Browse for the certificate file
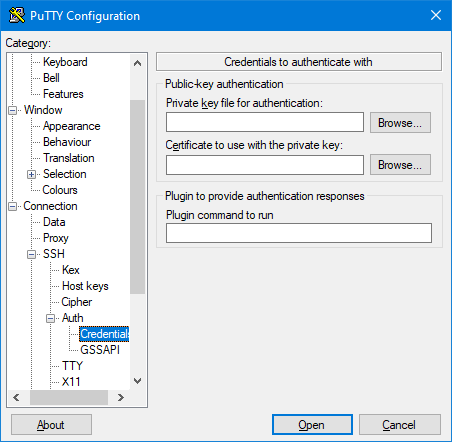 pyautogui.click(x=400, y=165)
